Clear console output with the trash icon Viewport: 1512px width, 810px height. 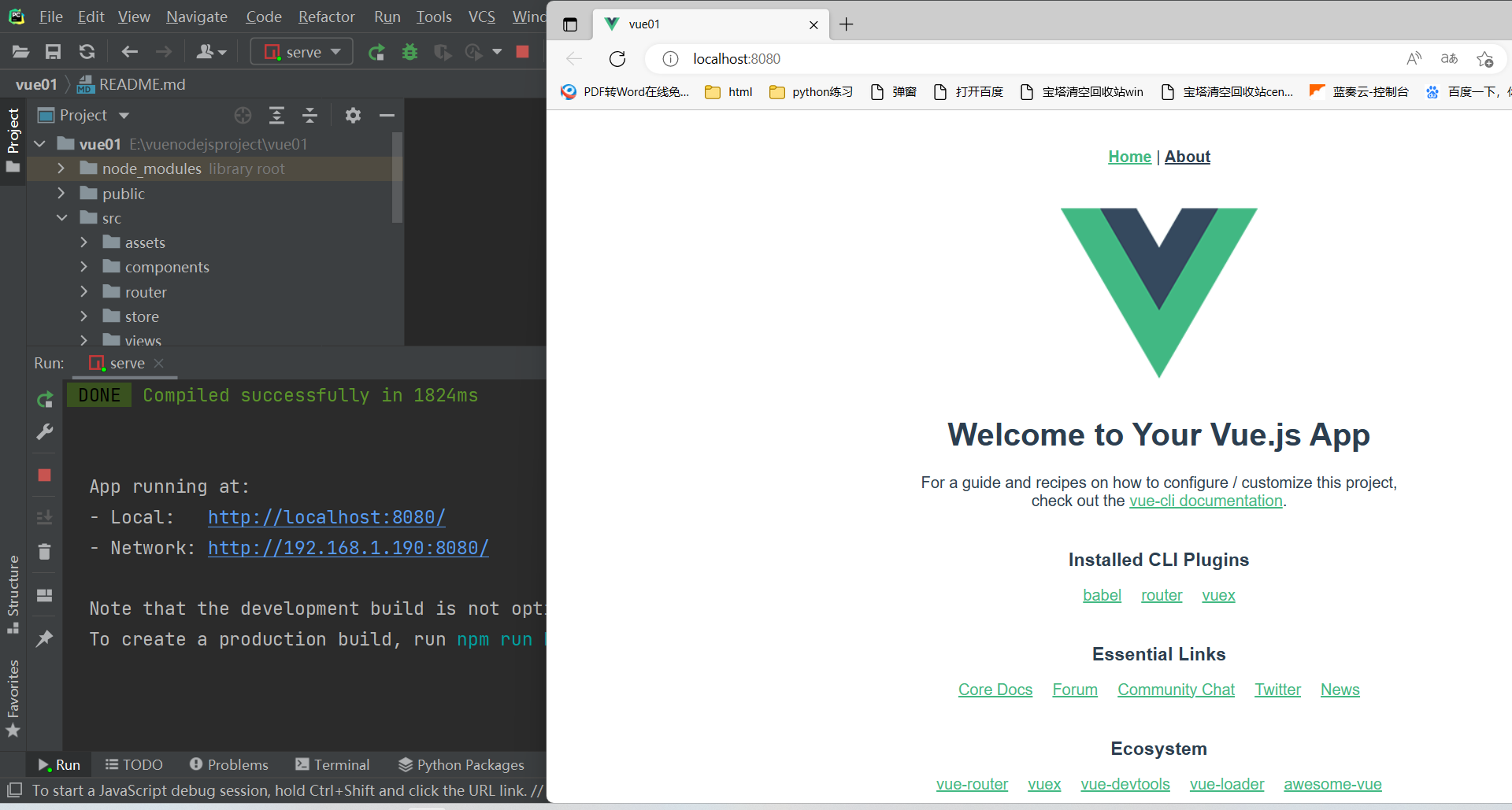pos(45,551)
